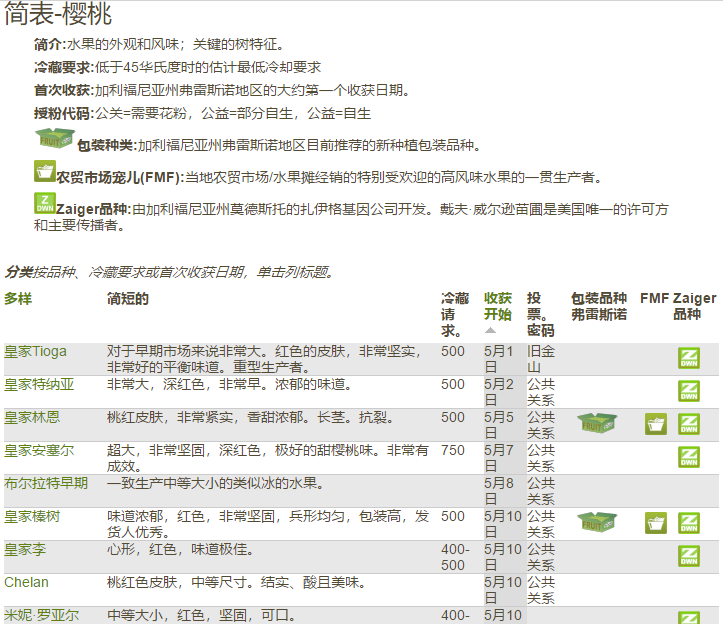The height and width of the screenshot is (624, 723).
Task: Open the 皇家安塞尔 variety link
Action: [38, 450]
